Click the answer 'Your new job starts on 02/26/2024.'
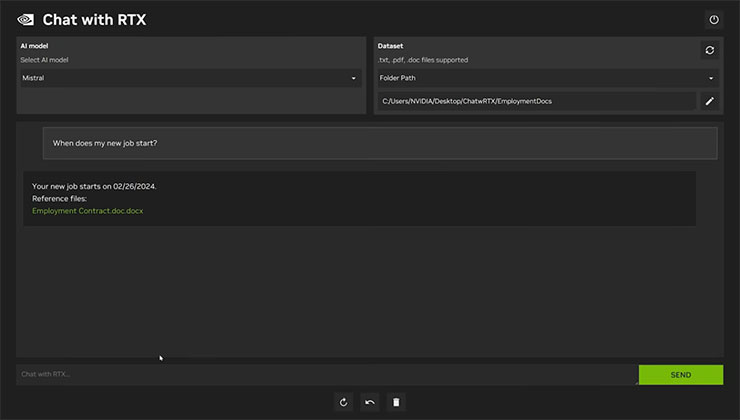This screenshot has height=420, width=740. [94, 186]
